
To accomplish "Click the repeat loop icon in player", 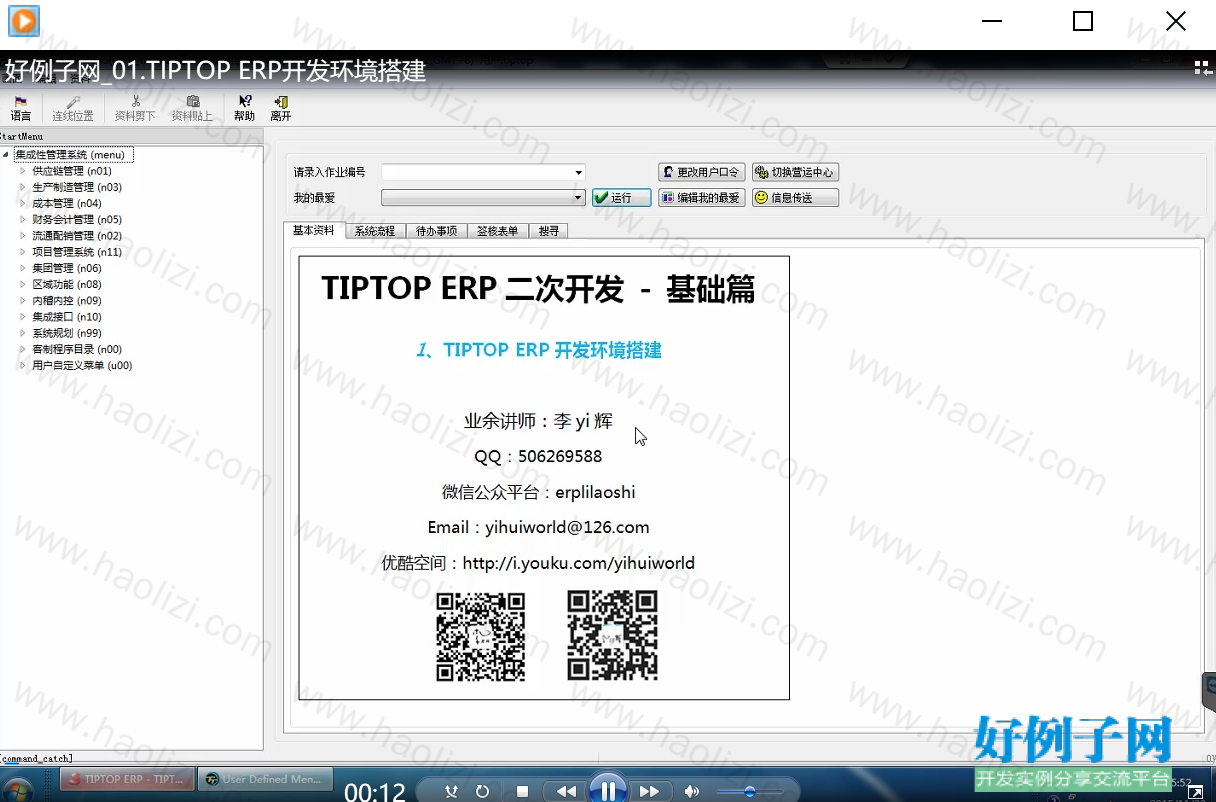I will (482, 791).
